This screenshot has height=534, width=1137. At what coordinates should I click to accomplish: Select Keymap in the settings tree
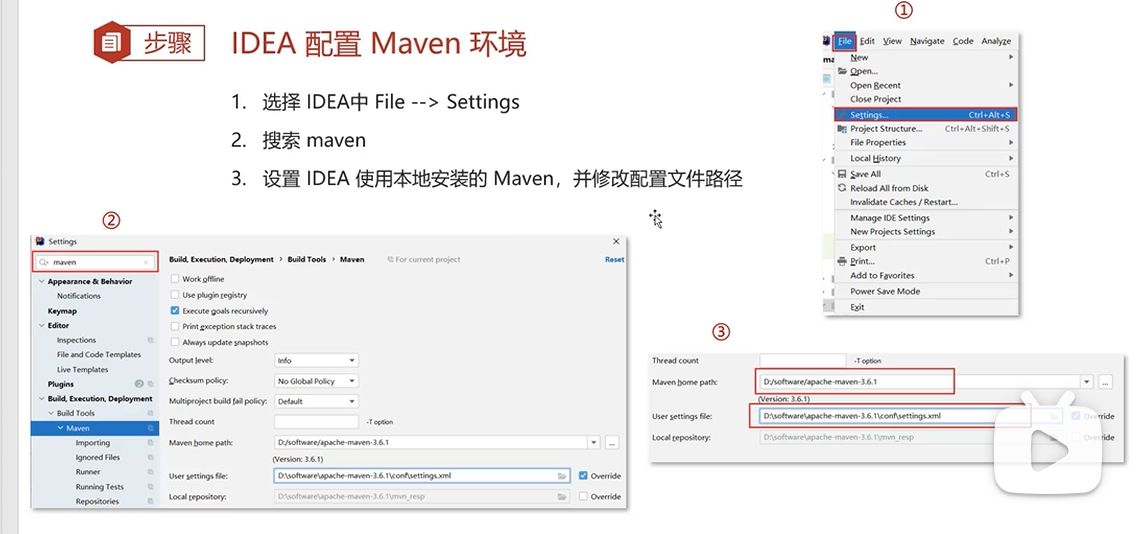(62, 311)
